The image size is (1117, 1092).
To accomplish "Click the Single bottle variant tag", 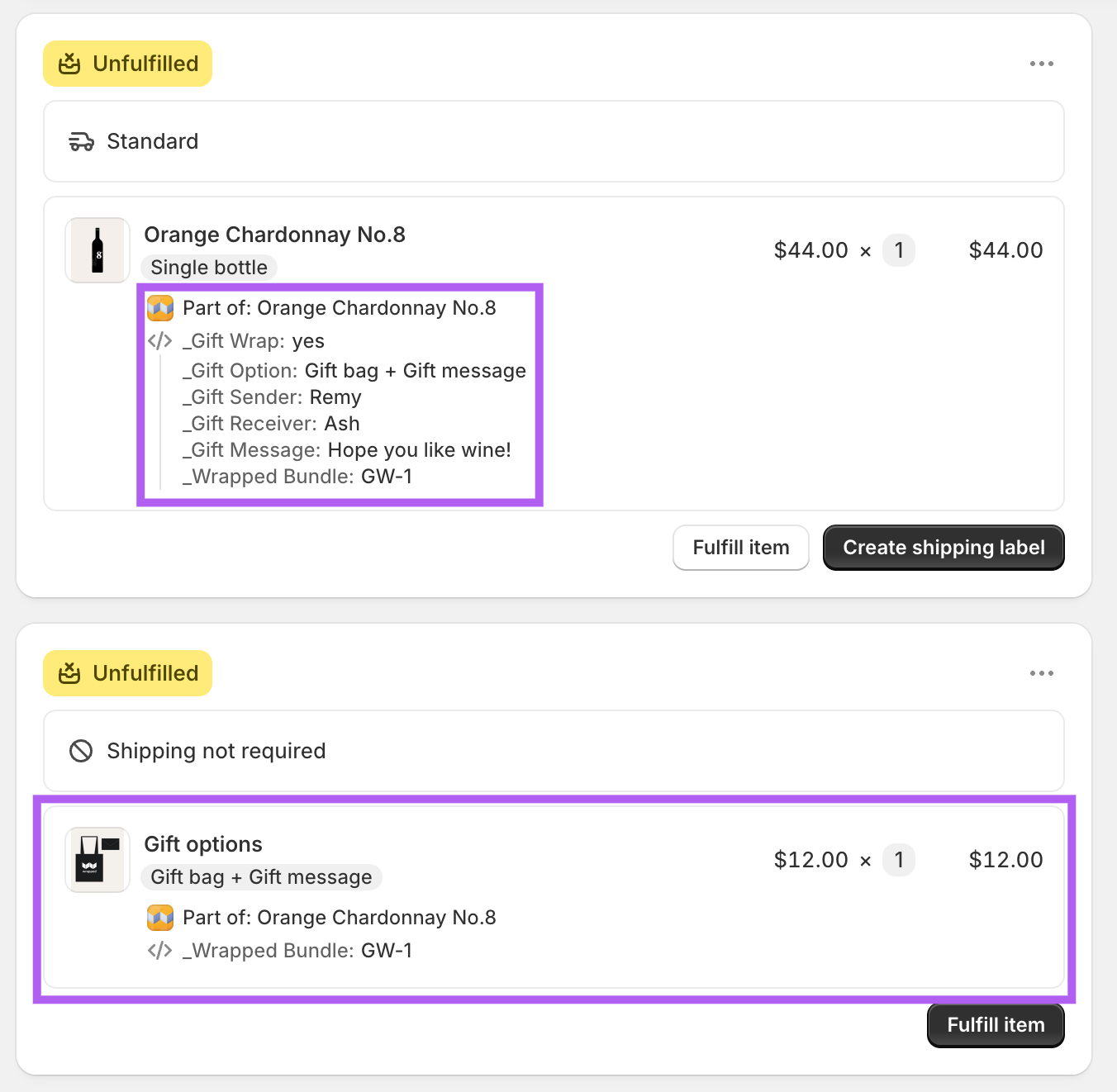I will (209, 268).
